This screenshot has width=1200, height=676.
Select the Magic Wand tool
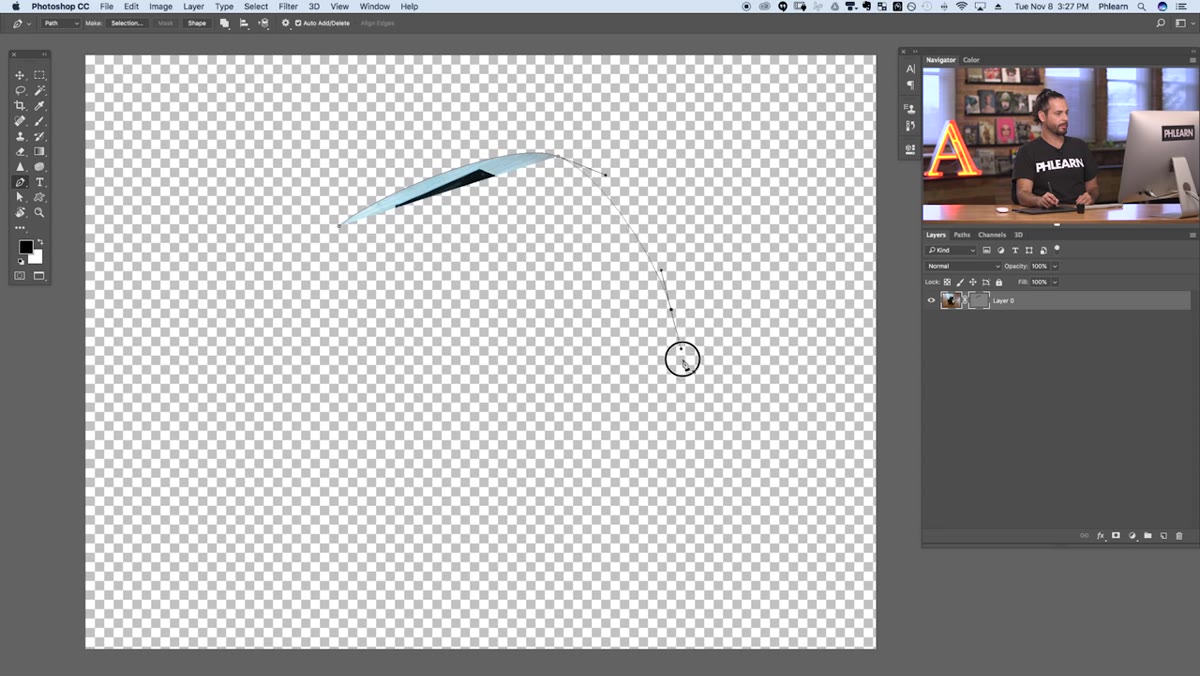[40, 90]
